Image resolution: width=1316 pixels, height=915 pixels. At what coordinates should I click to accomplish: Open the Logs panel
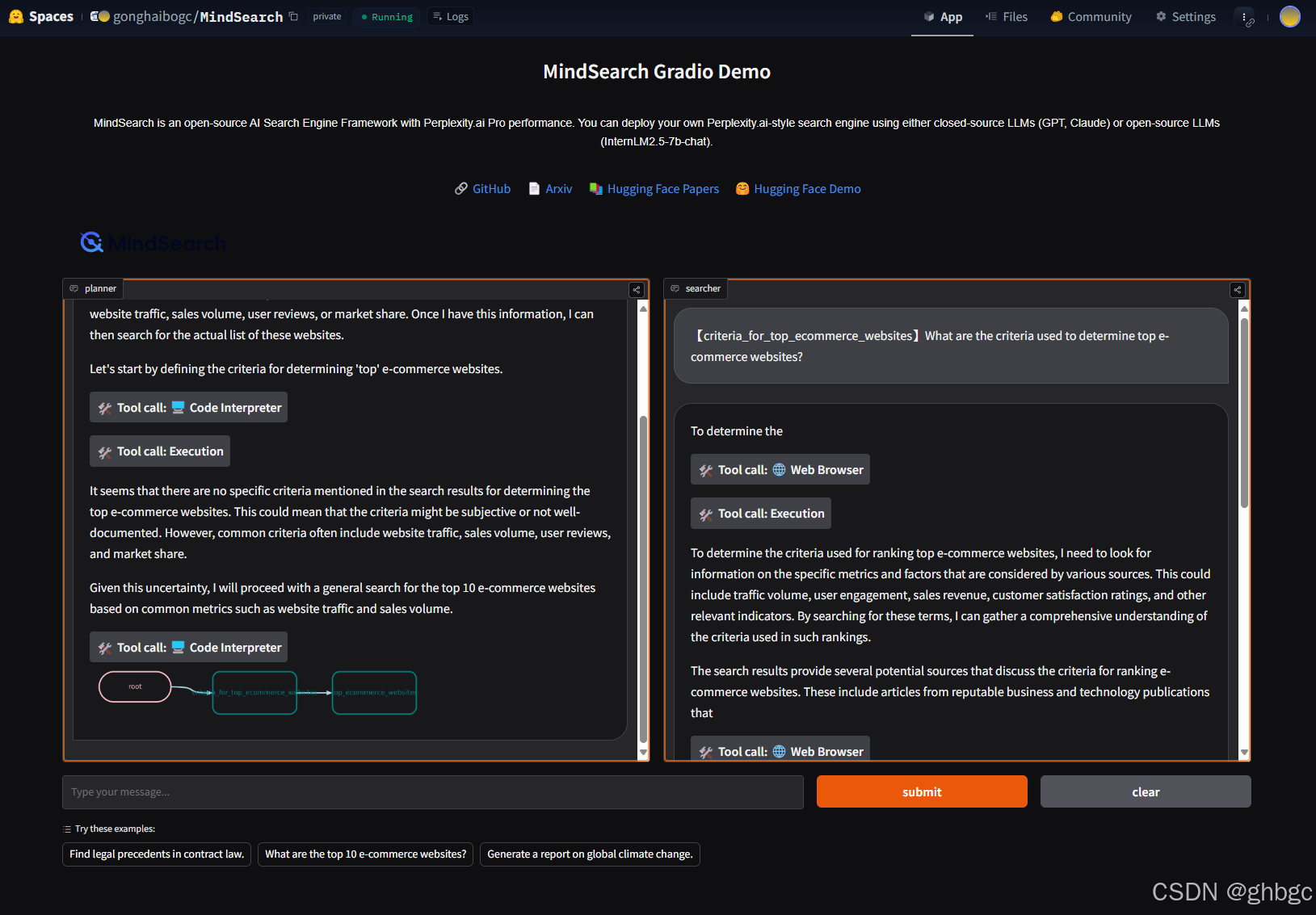[451, 16]
